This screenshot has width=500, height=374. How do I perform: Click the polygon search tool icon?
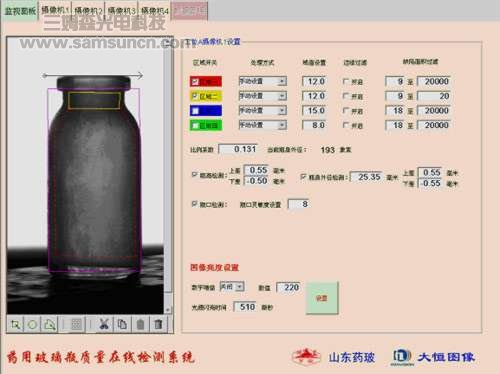49,324
